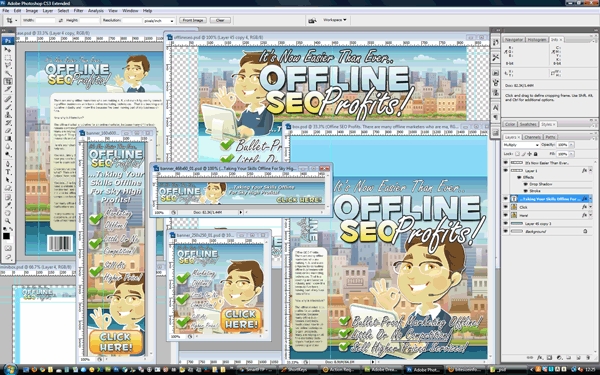The height and width of the screenshot is (375, 600).
Task: Hide the 'It's Now Easier Than Ever' layer
Action: [505, 162]
